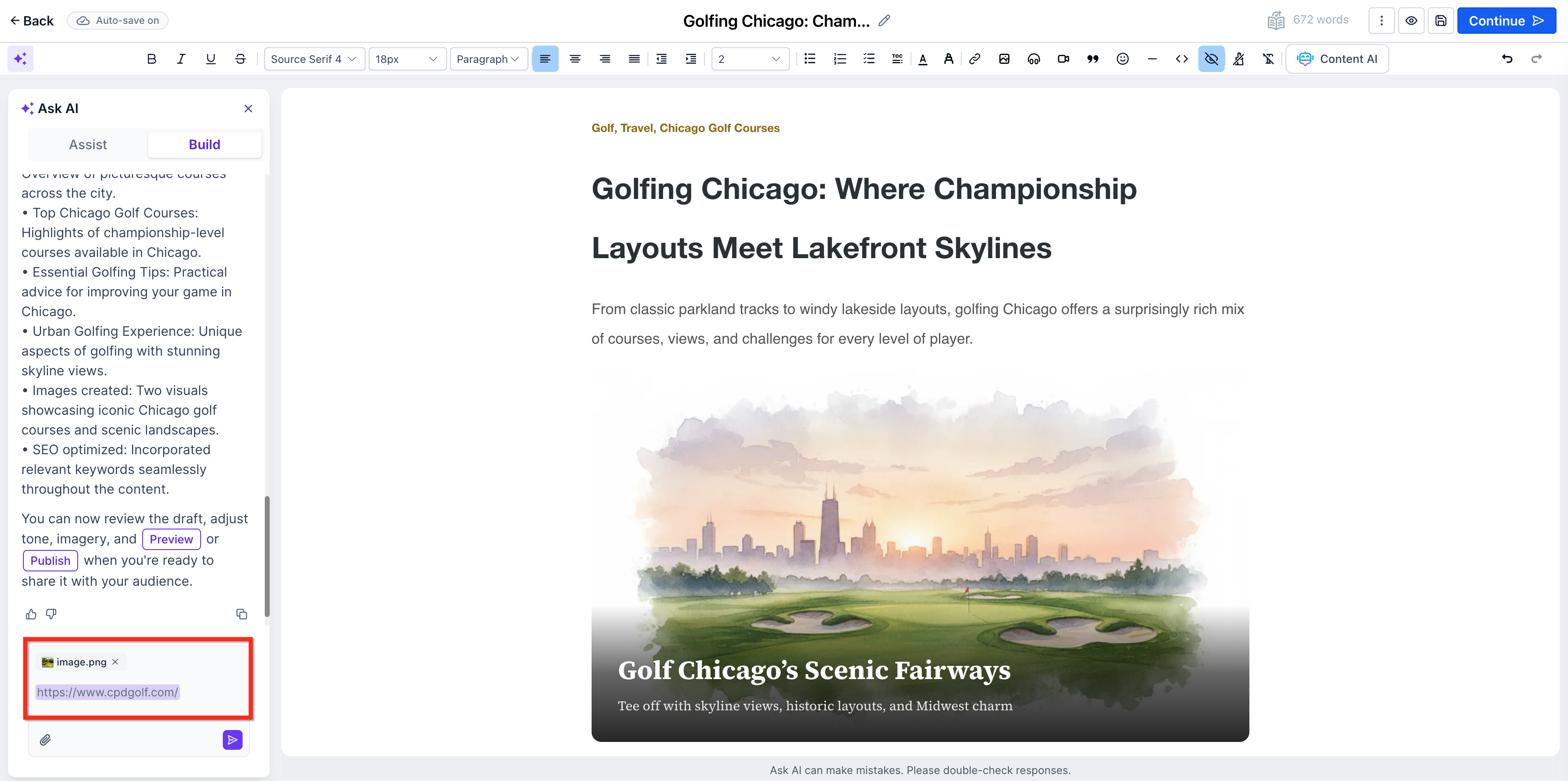Insert a link with the link icon
The image size is (1568, 781).
pos(974,59)
